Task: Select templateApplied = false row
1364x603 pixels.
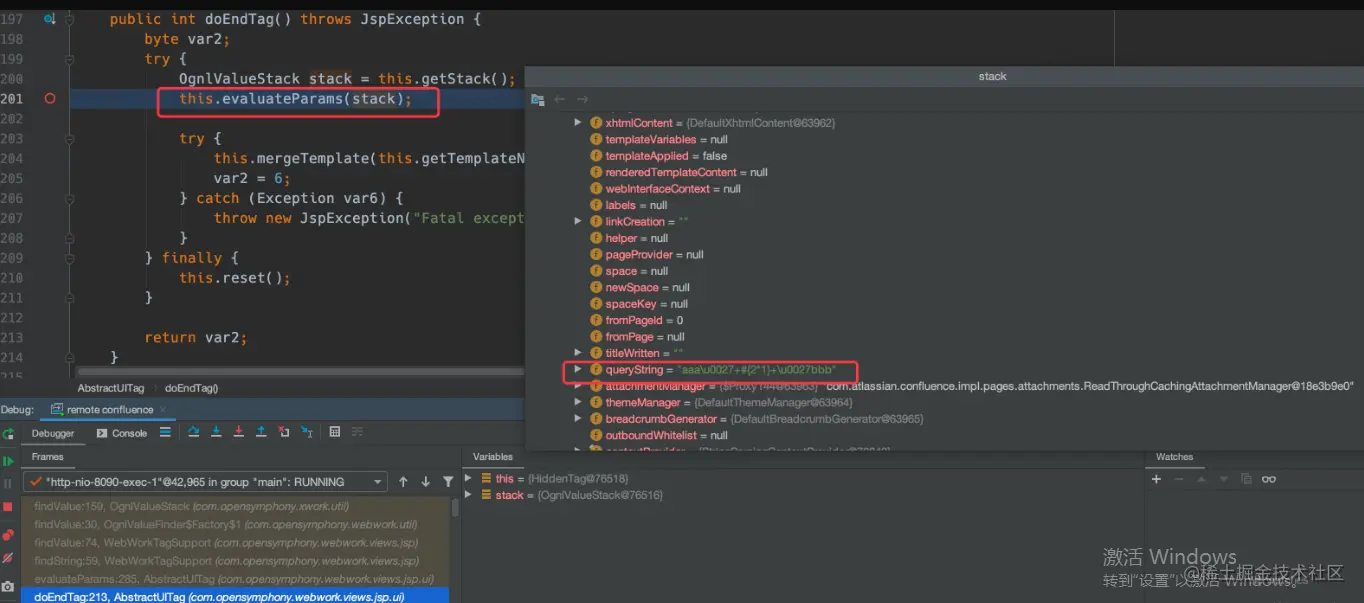Action: coord(660,155)
